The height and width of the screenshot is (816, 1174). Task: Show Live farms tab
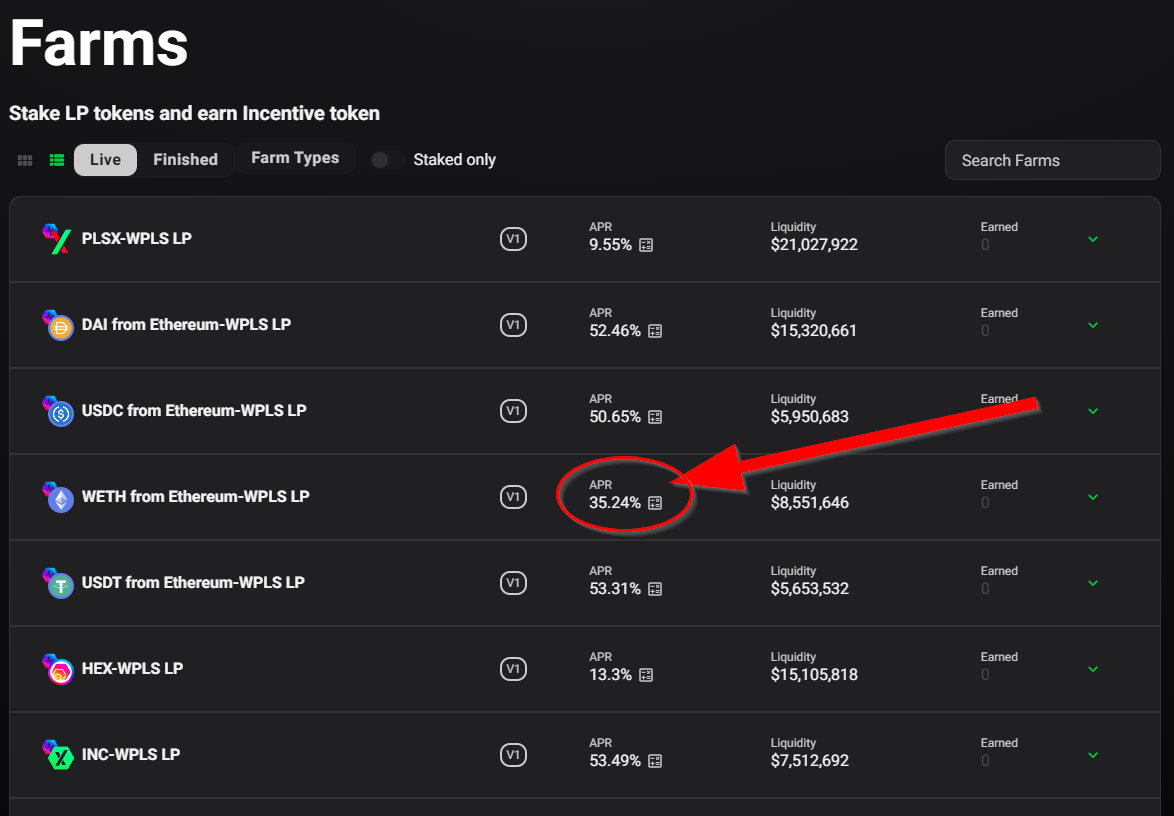point(106,160)
